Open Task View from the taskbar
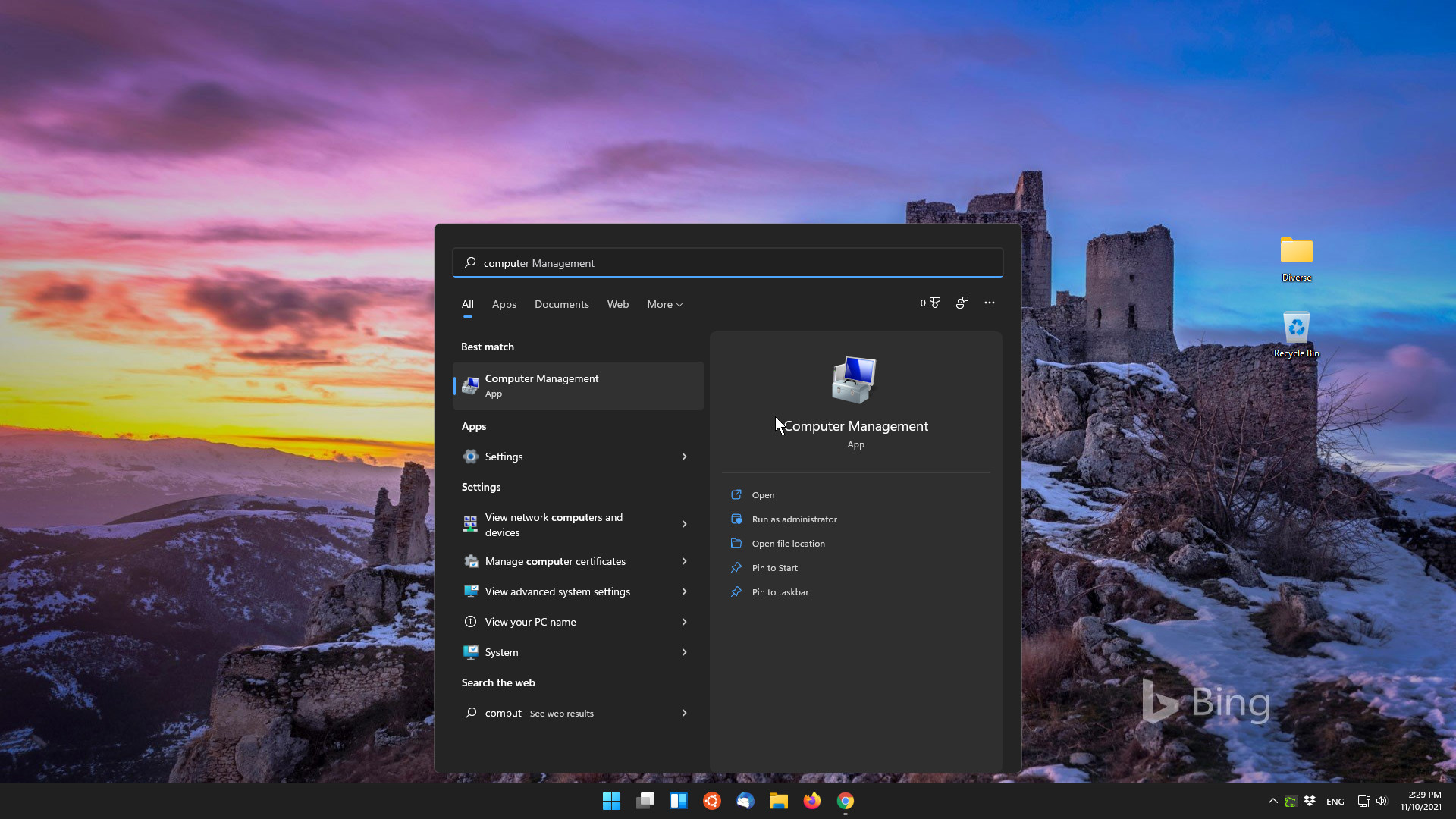1456x819 pixels. point(645,801)
